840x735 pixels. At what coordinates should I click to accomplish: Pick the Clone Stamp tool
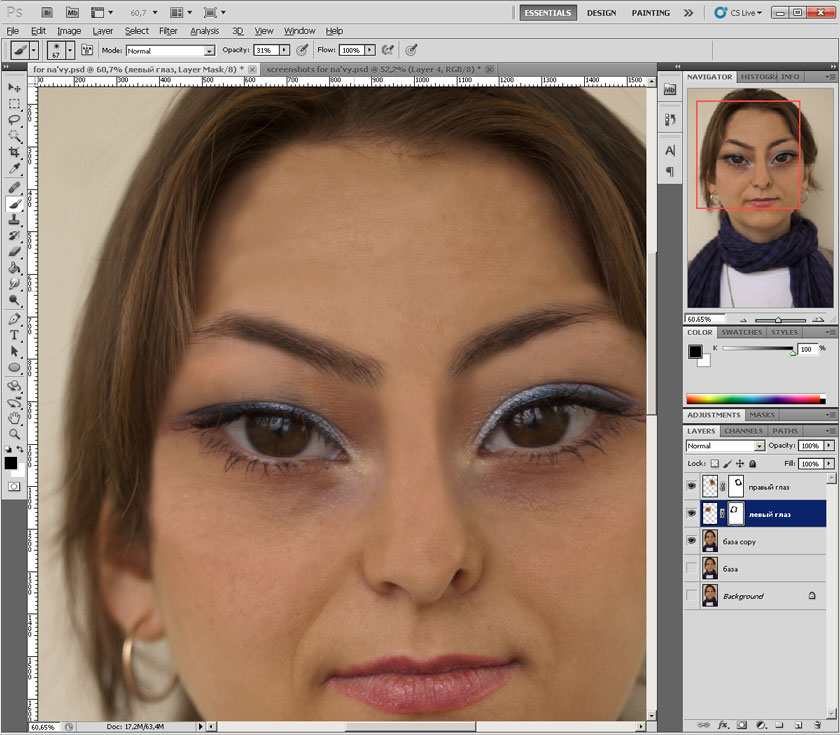click(15, 219)
